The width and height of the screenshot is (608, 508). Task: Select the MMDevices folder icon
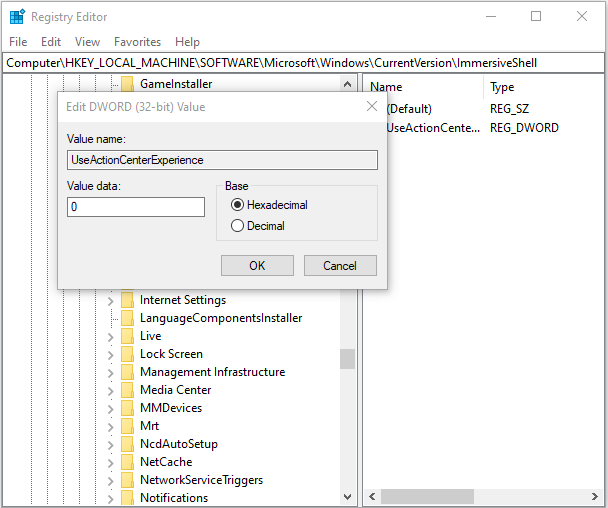tap(127, 408)
